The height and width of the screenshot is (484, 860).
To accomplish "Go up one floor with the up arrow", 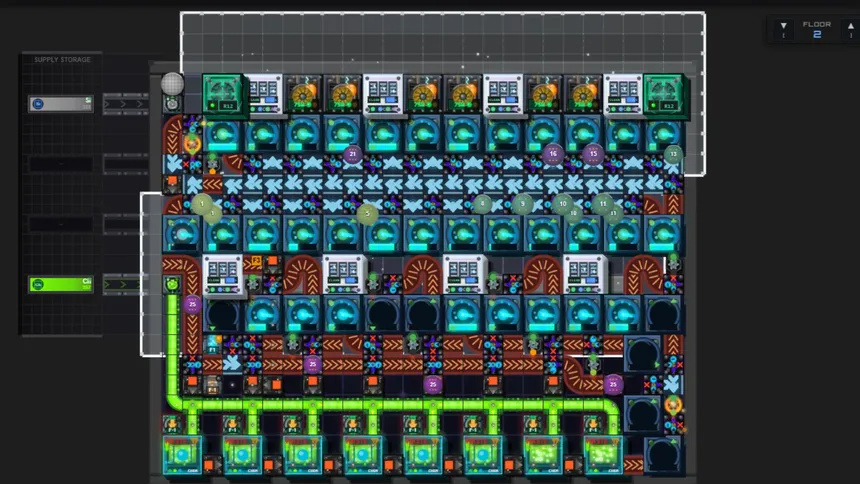I will [851, 29].
